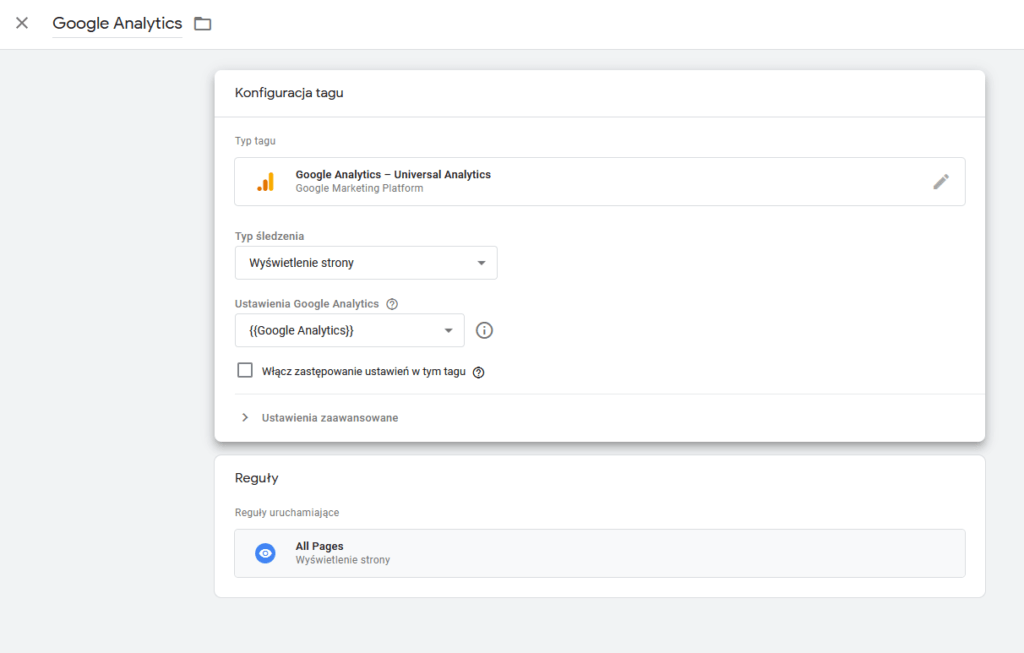Viewport: 1024px width, 653px height.
Task: Expand Ustawienia zaawansowane section
Action: 329,418
